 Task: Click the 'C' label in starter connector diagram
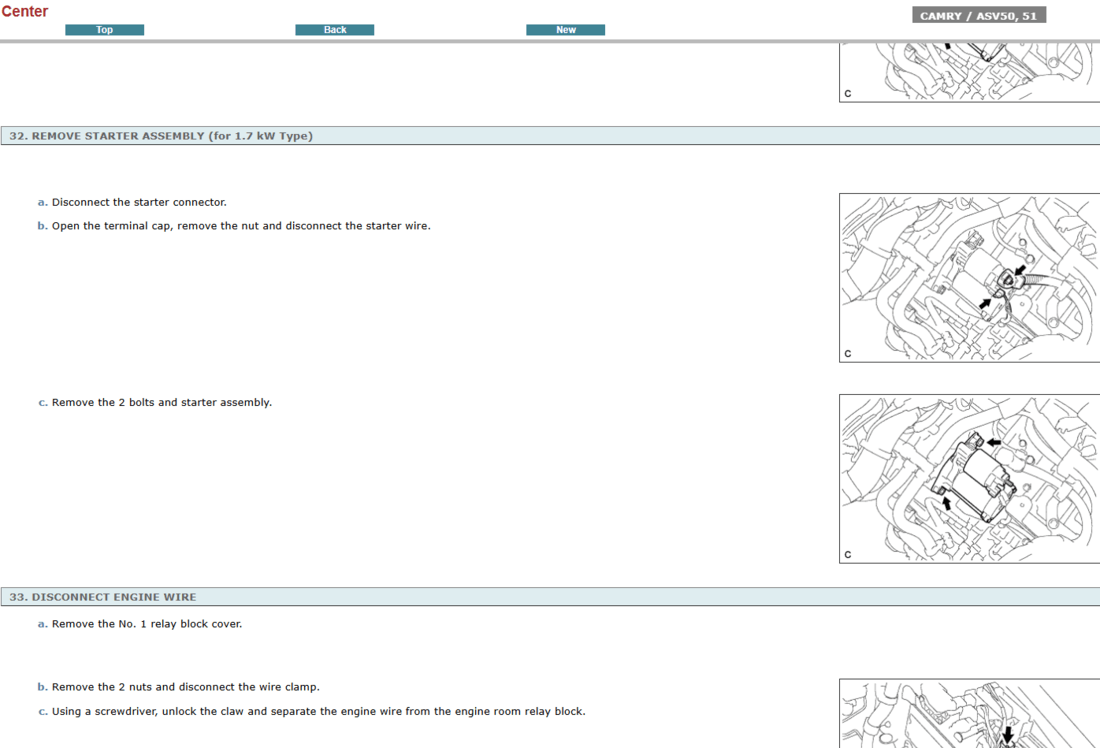848,354
